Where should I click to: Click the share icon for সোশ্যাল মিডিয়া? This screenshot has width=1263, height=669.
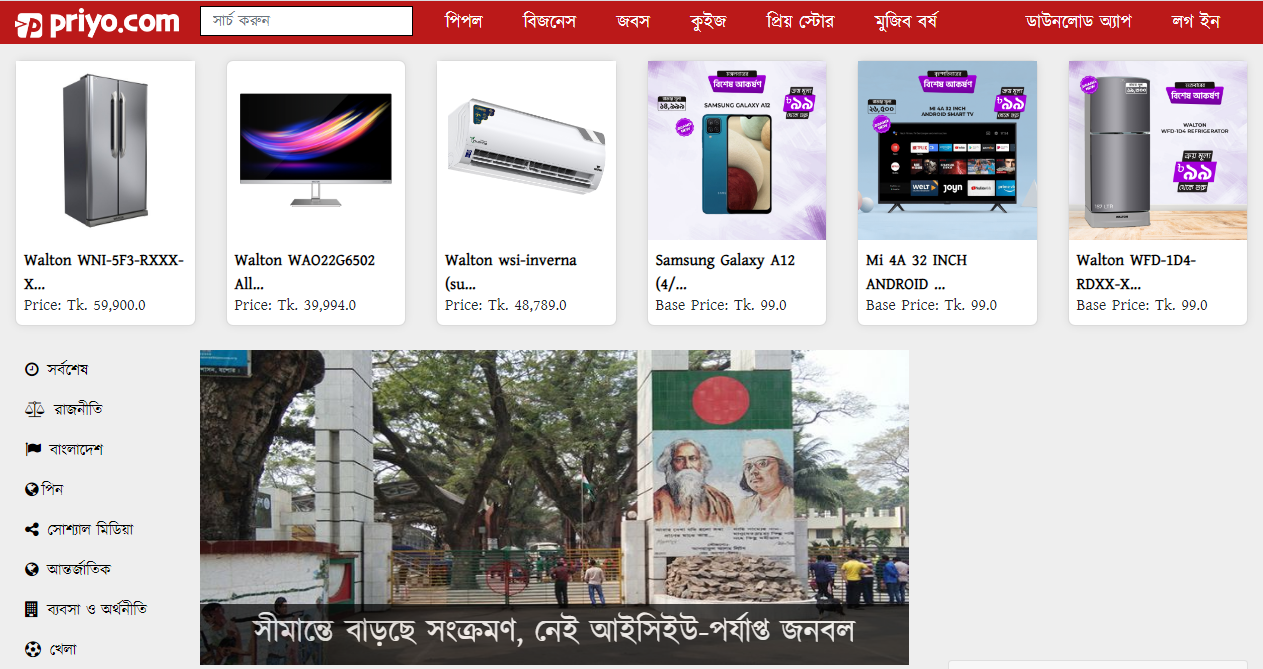tap(32, 530)
